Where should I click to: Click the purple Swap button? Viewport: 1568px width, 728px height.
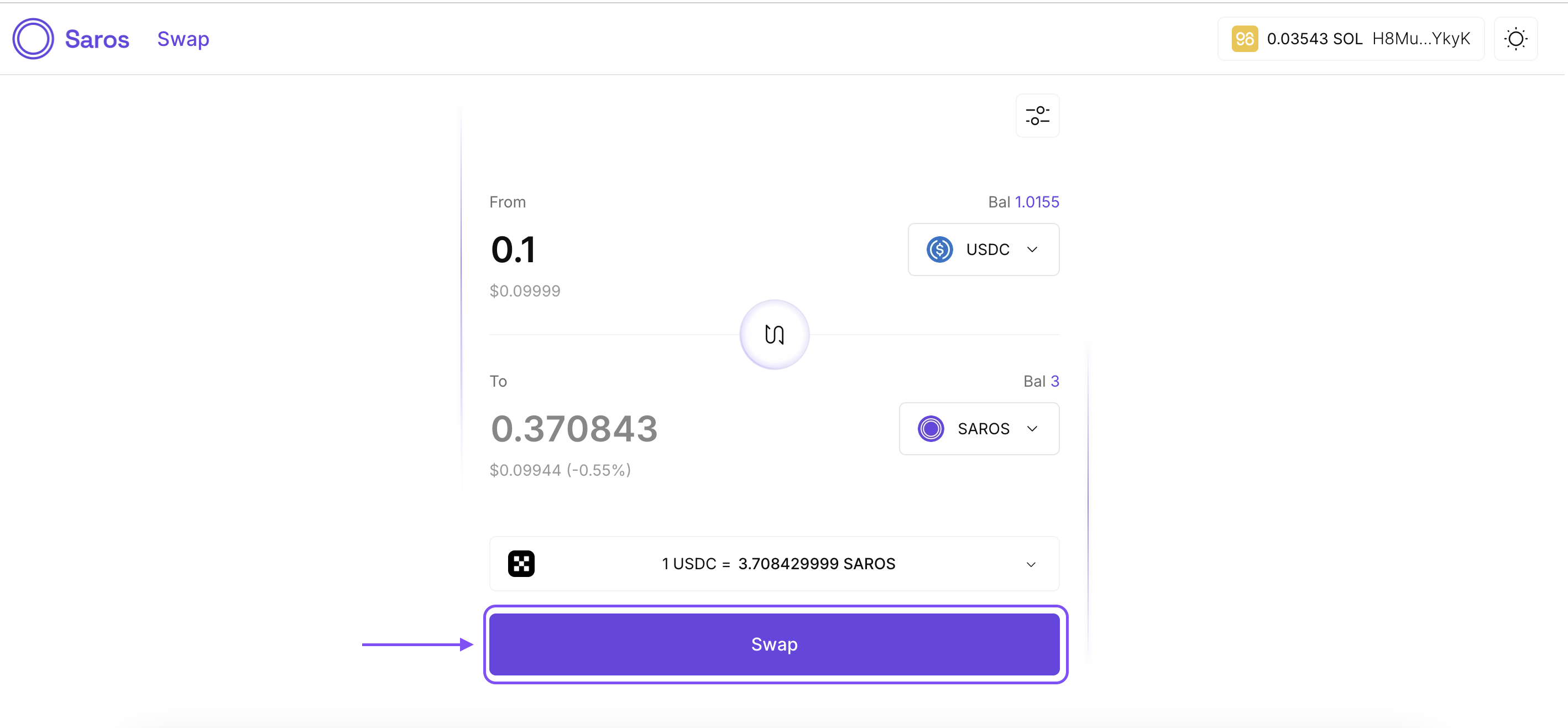tap(774, 644)
